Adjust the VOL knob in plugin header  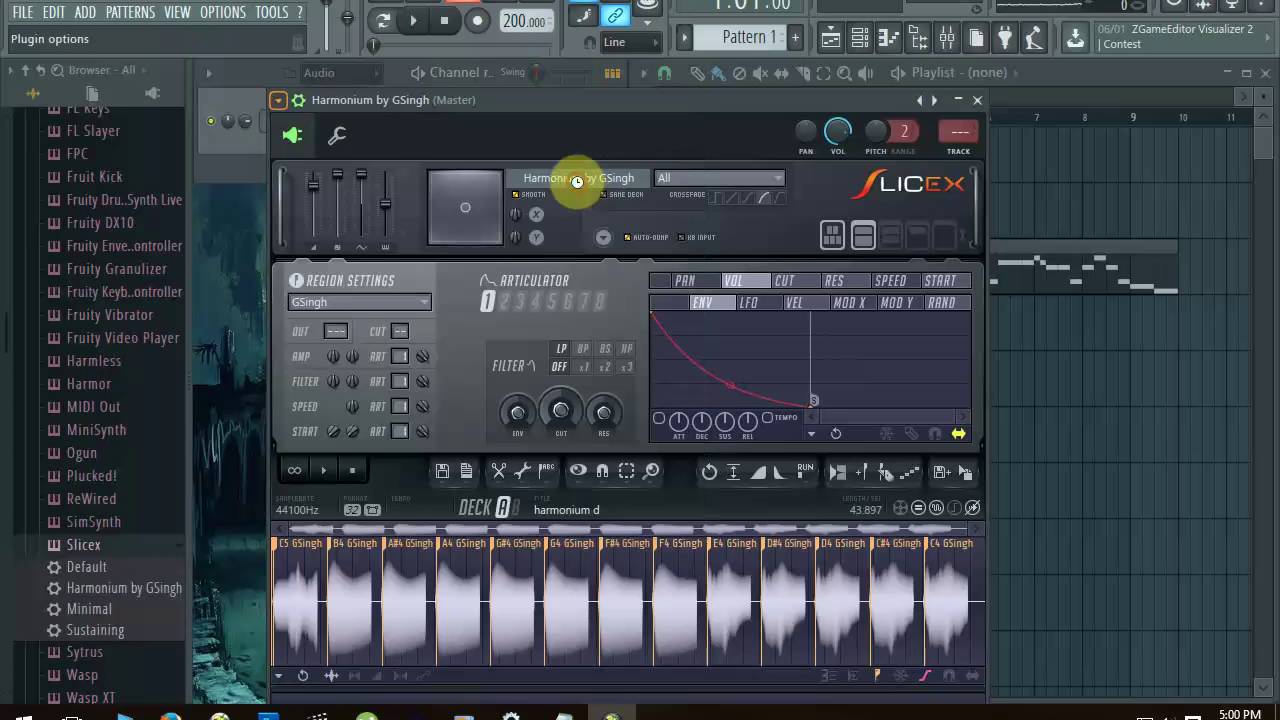point(838,130)
